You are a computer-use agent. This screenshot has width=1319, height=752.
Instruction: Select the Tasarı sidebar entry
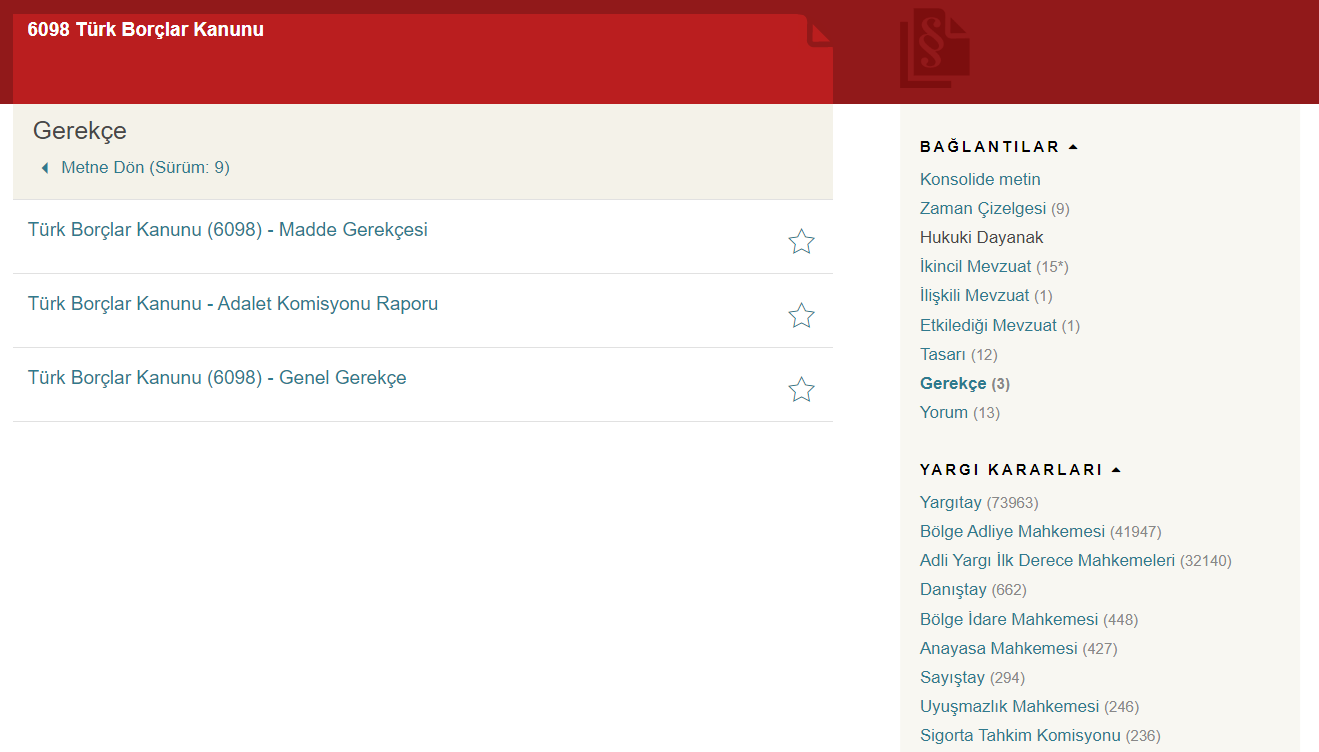click(943, 355)
